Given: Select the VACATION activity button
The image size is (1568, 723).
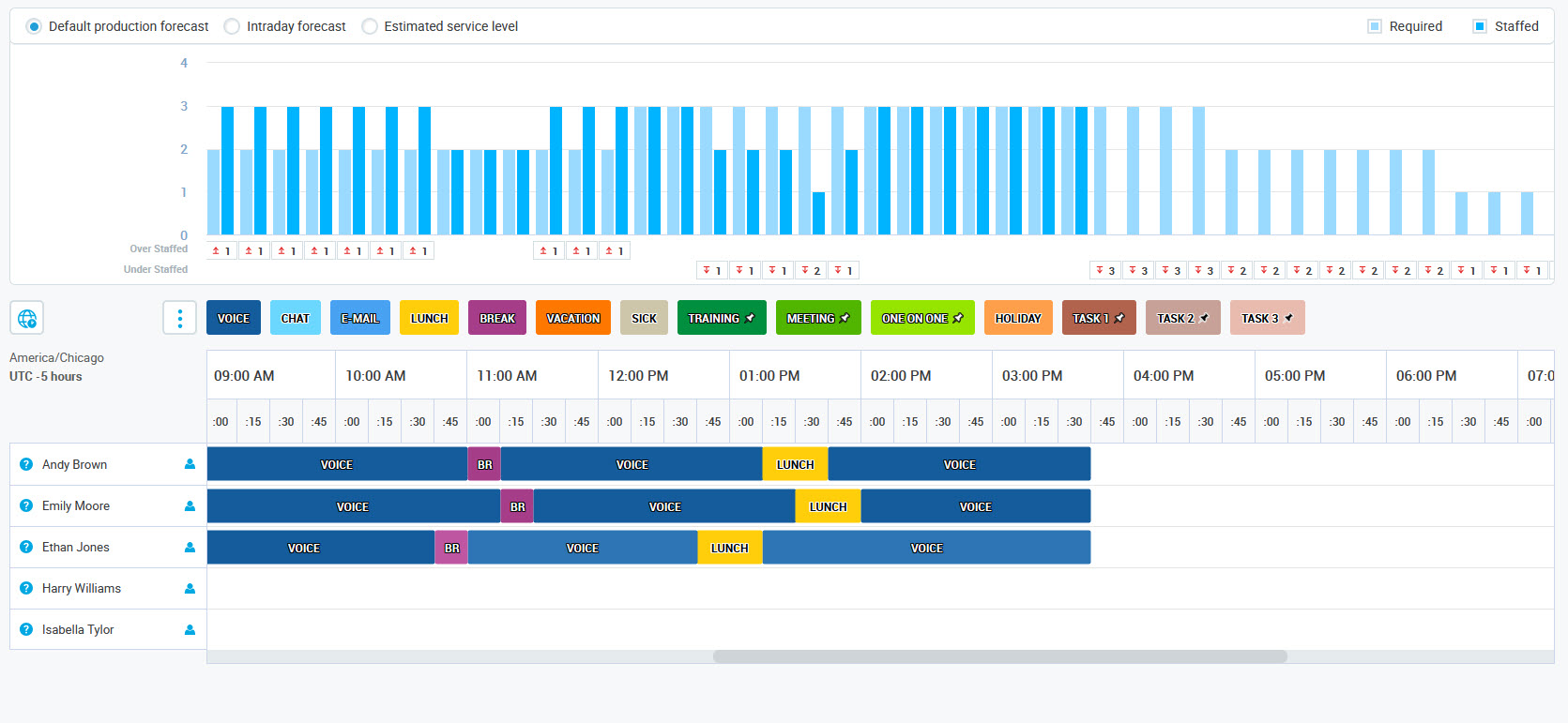Looking at the screenshot, I should (572, 318).
